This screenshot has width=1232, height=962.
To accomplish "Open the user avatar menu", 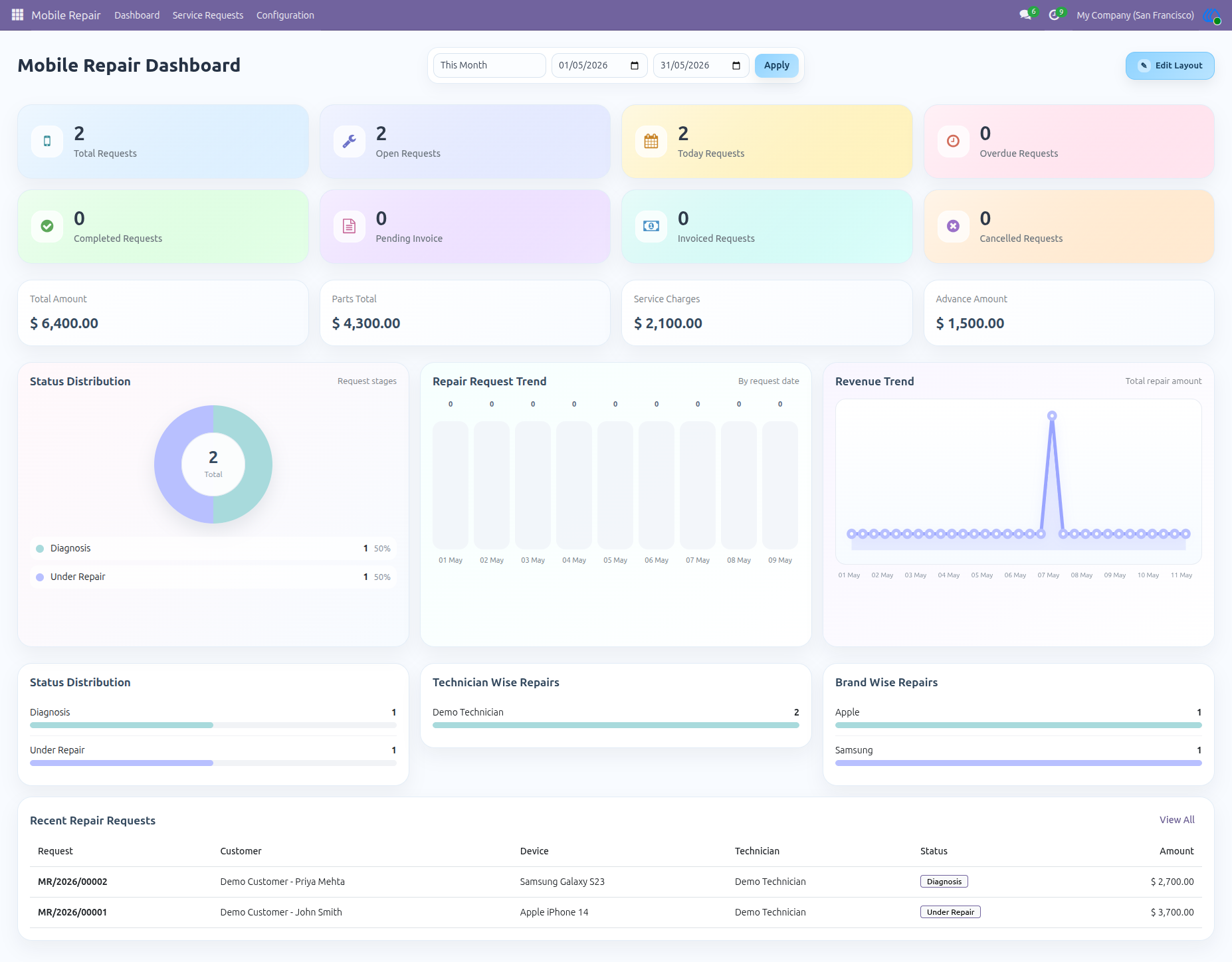I will click(x=1211, y=15).
